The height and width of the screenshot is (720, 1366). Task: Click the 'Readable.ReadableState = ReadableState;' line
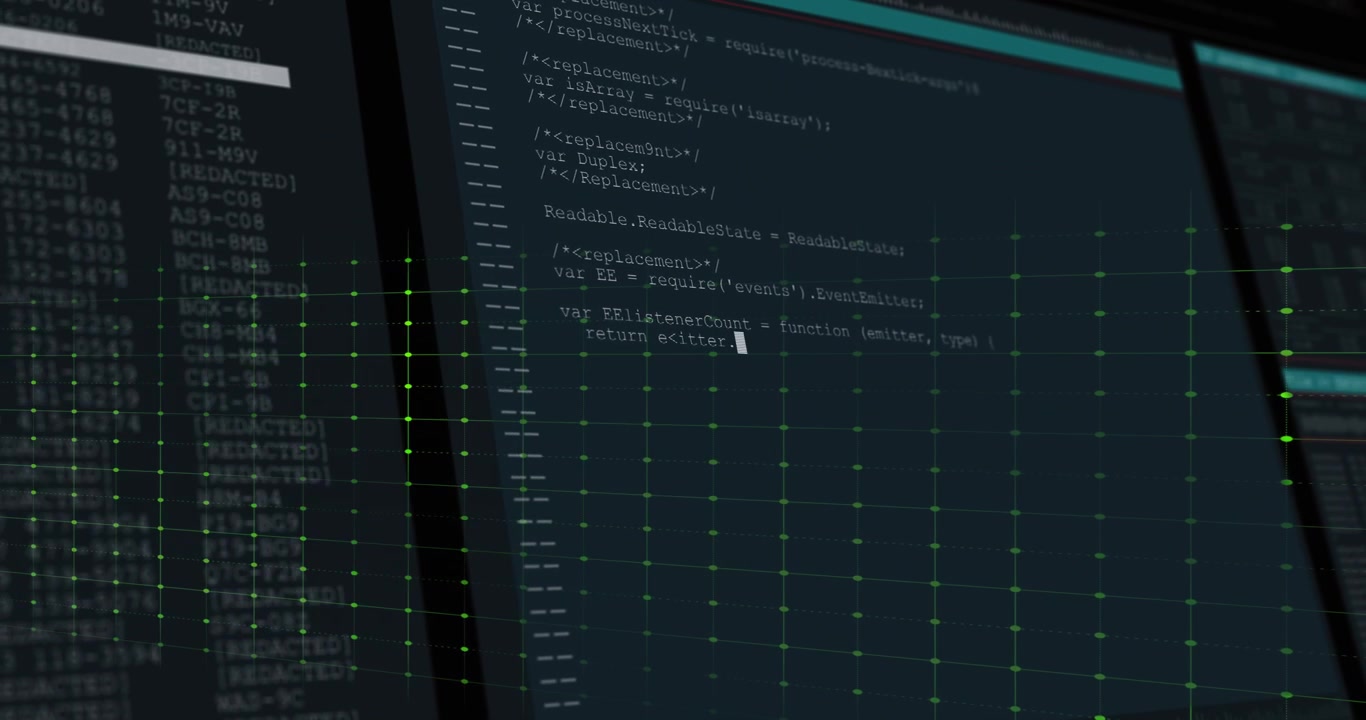(x=724, y=230)
